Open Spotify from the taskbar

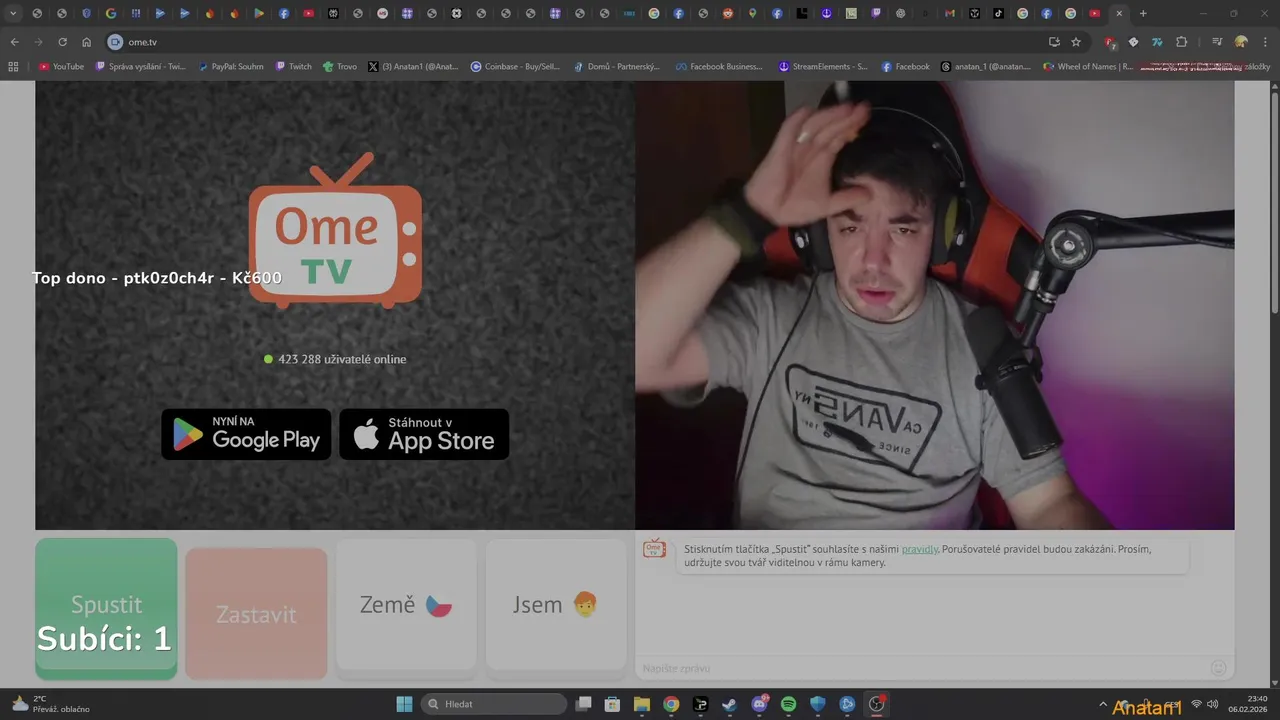pyautogui.click(x=788, y=704)
